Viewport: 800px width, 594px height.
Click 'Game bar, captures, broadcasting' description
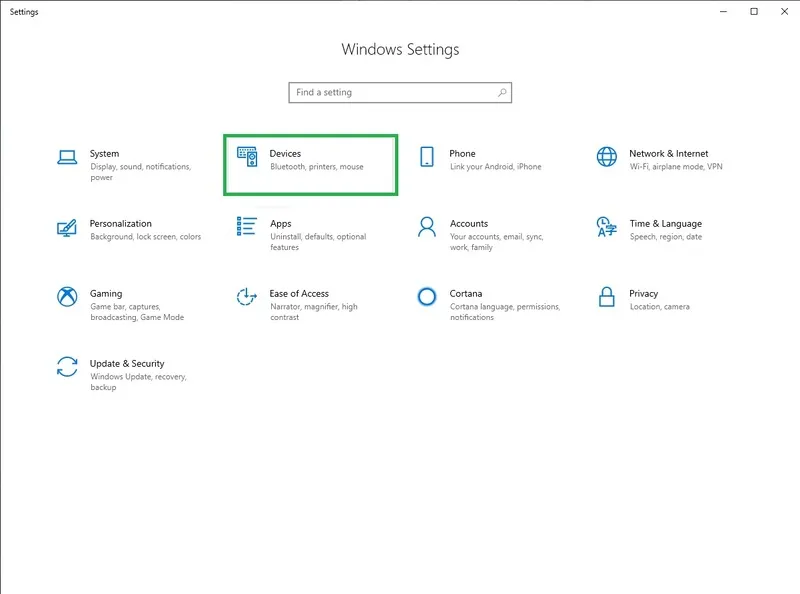[x=137, y=312]
